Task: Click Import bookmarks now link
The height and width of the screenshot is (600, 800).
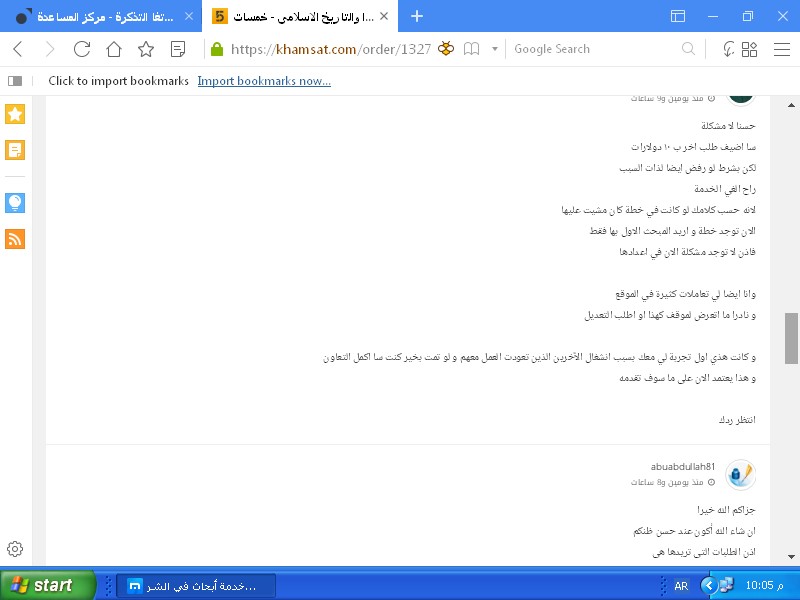Action: tap(264, 81)
